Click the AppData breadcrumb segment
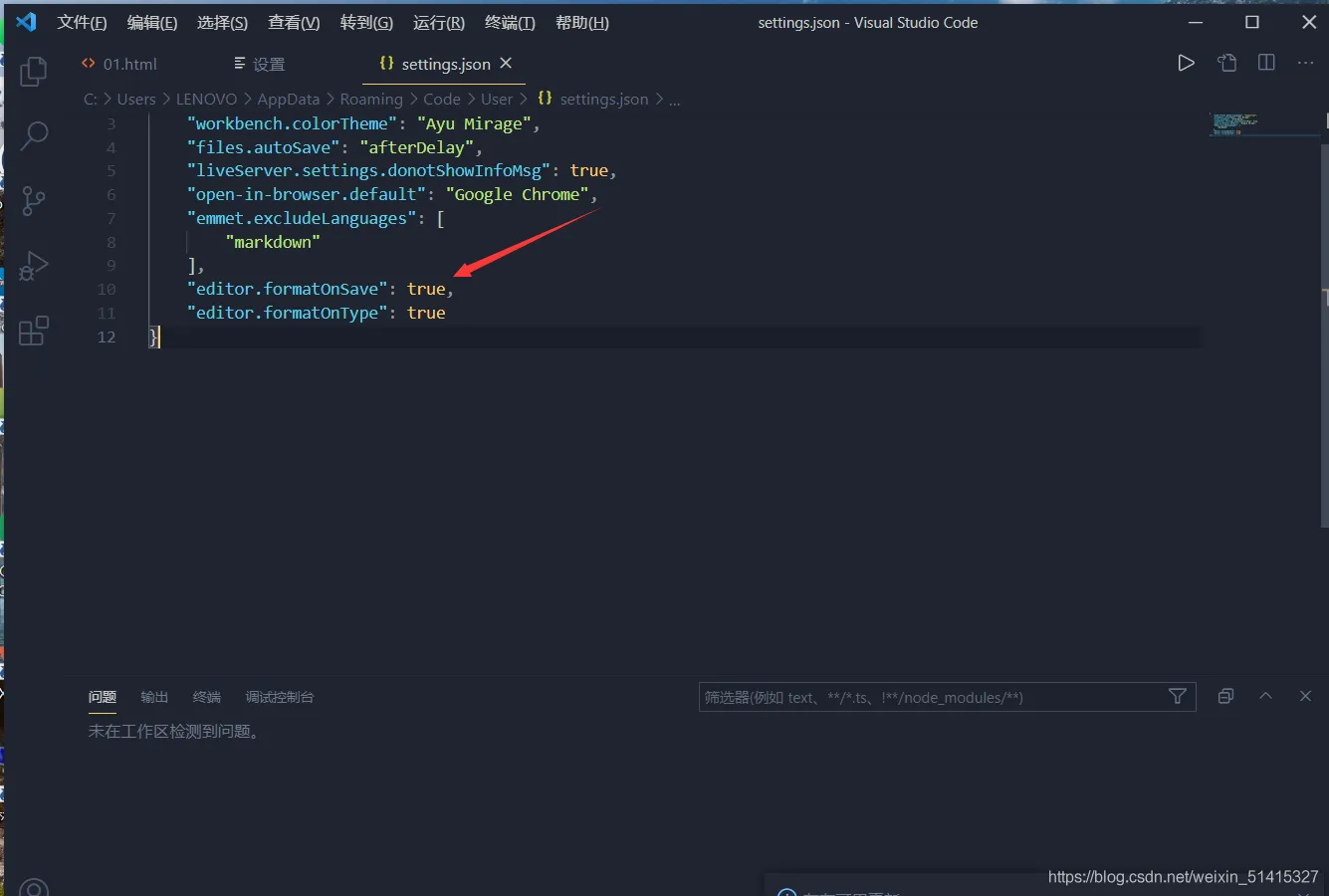Image resolution: width=1329 pixels, height=896 pixels. tap(289, 100)
